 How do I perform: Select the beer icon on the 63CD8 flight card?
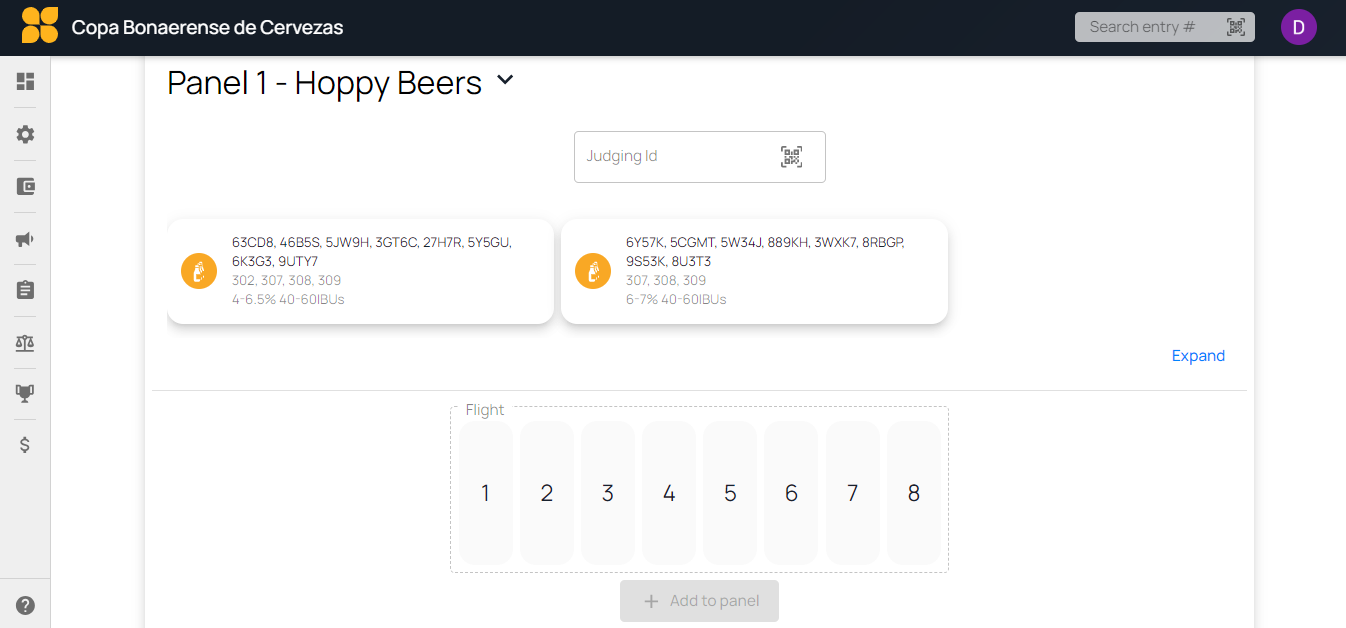click(x=198, y=270)
